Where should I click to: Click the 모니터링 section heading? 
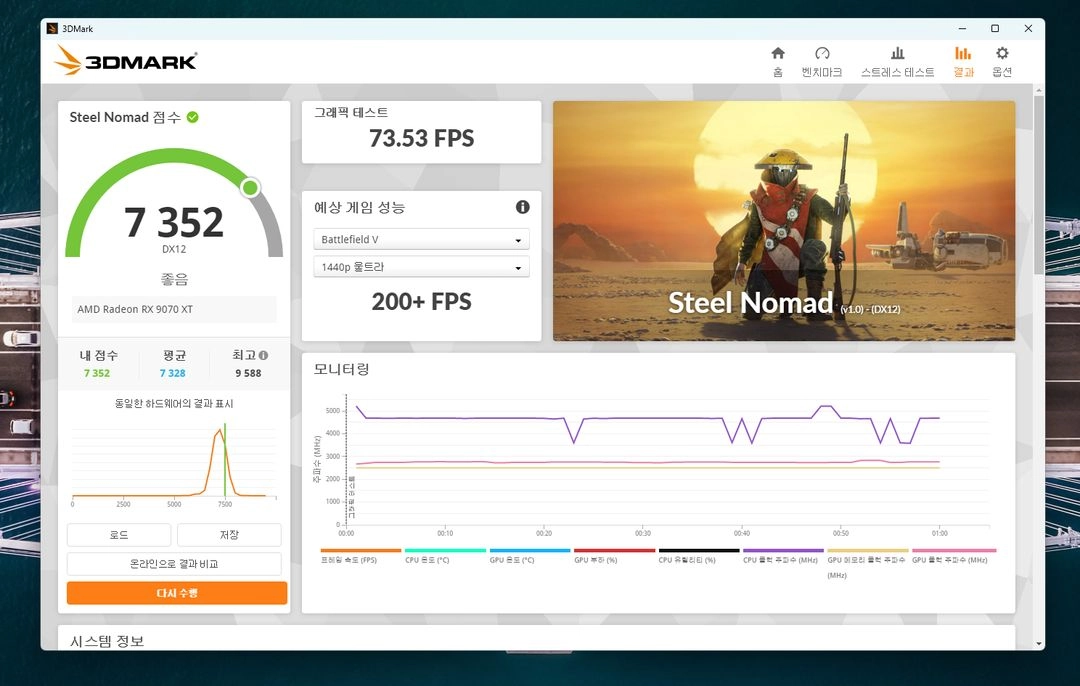[342, 369]
